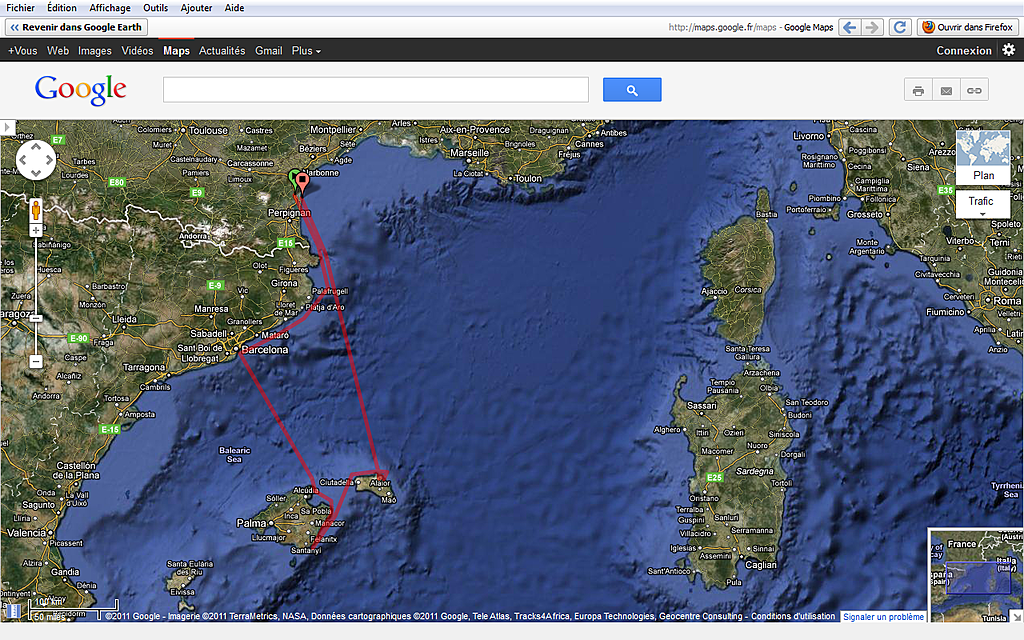The height and width of the screenshot is (640, 1024).
Task: Open the Web link
Action: pos(57,50)
